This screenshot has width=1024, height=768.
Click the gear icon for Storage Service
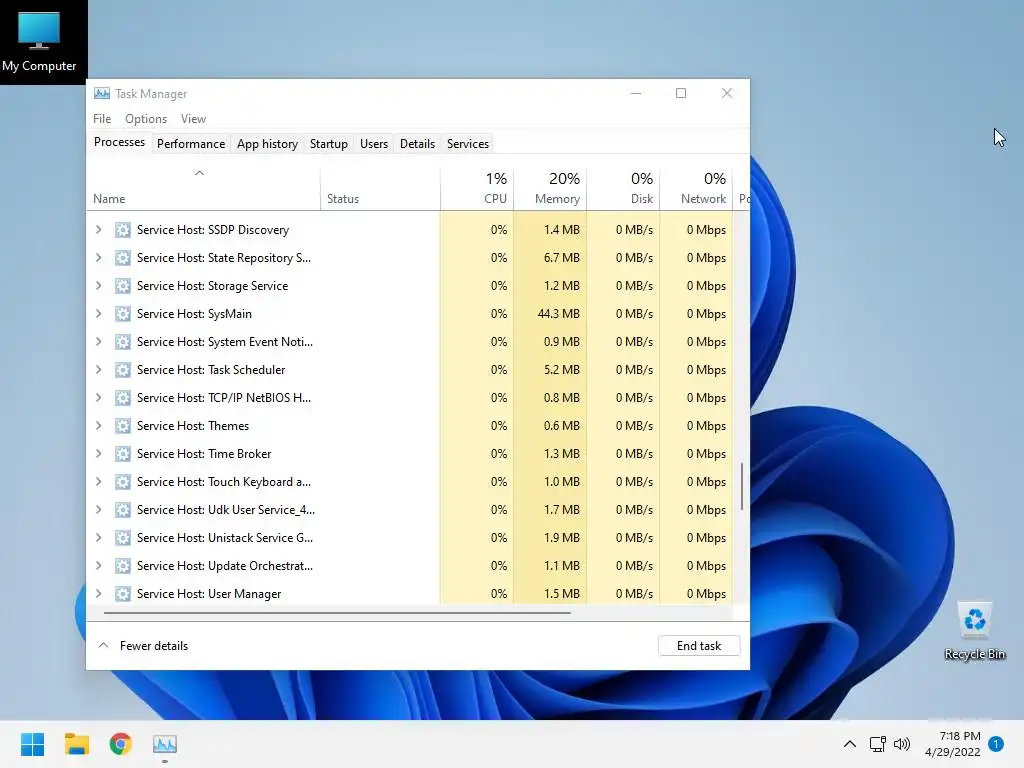[123, 286]
